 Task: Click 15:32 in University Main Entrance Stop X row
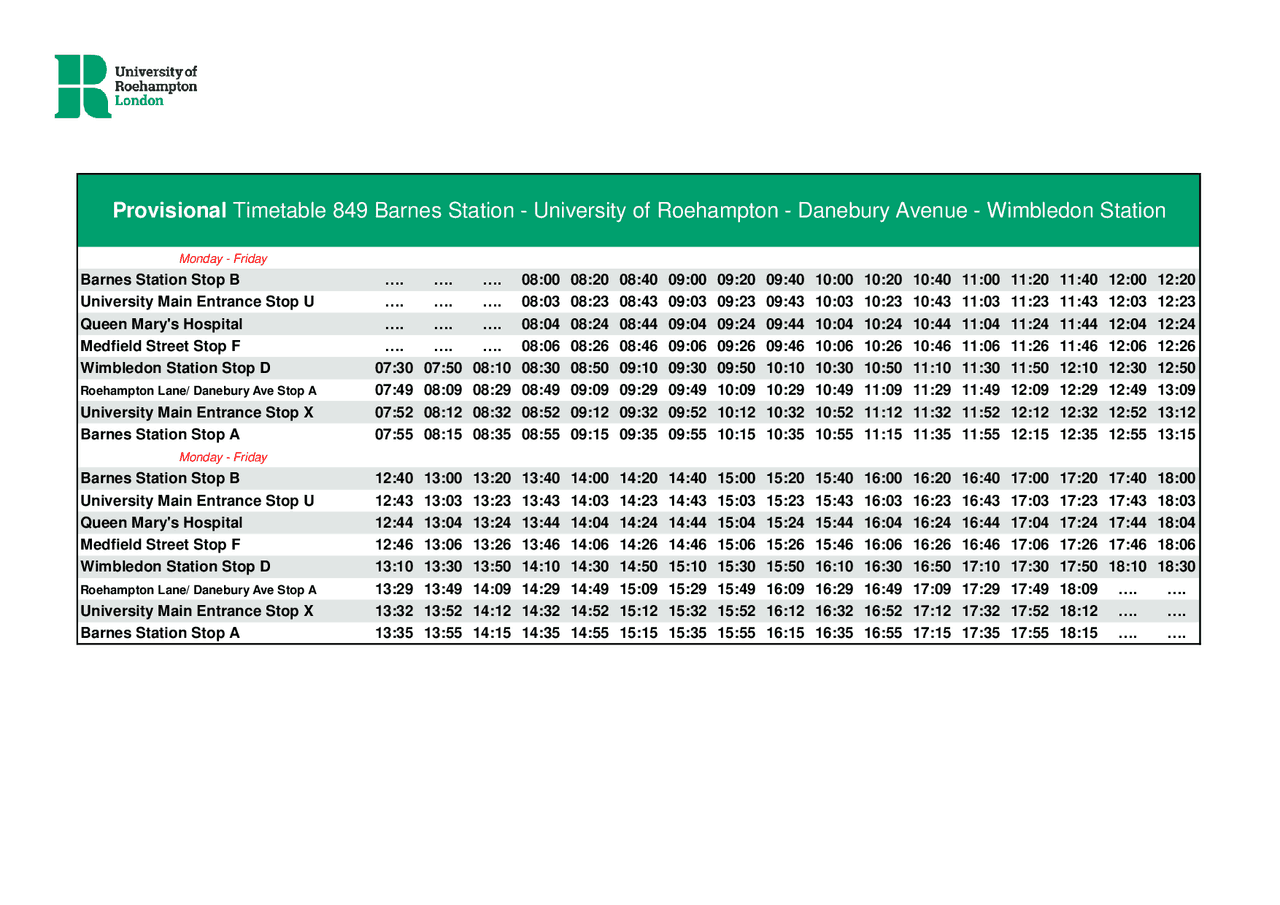[688, 610]
